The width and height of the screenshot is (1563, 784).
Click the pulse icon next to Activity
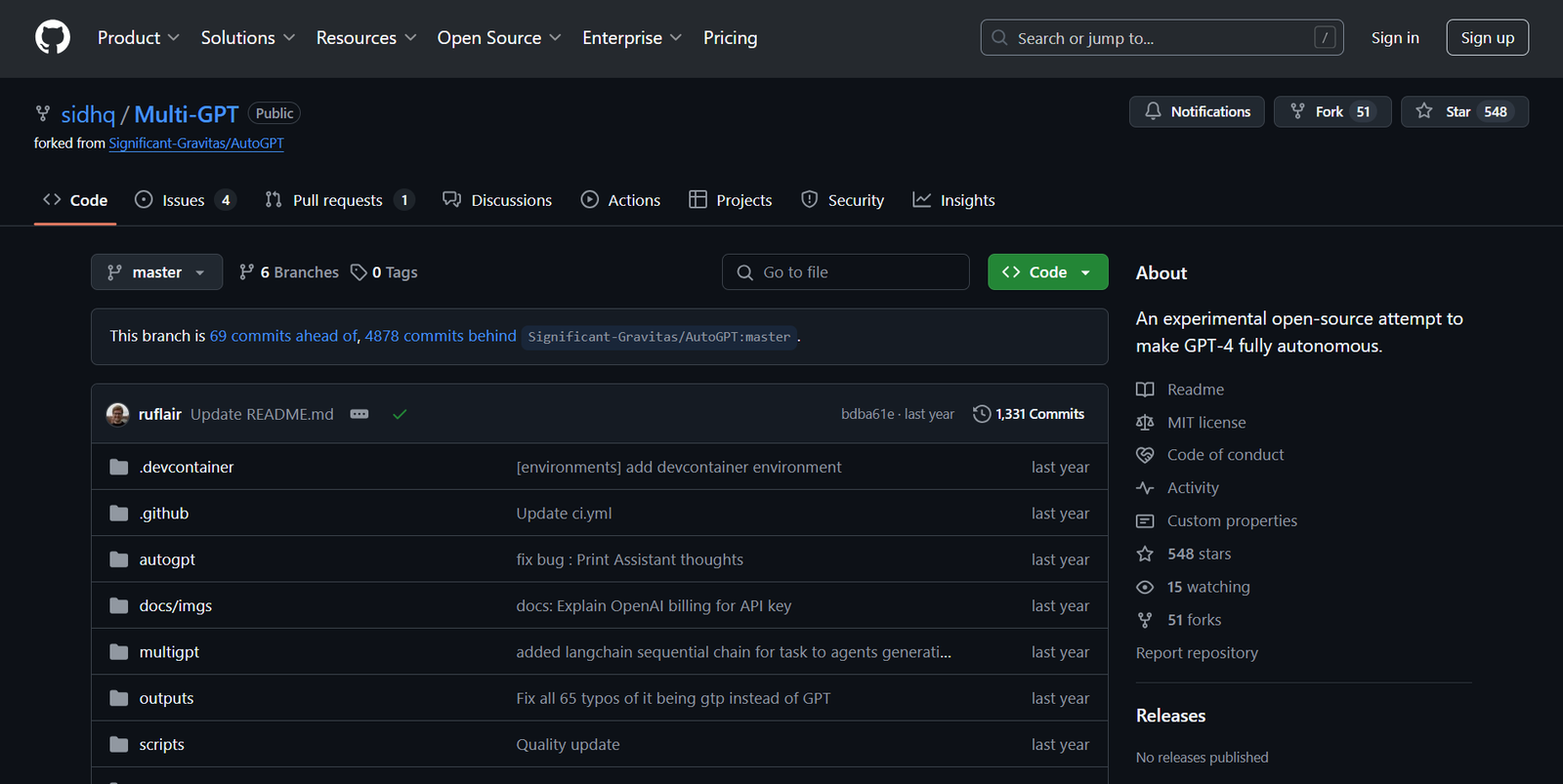(x=1145, y=488)
